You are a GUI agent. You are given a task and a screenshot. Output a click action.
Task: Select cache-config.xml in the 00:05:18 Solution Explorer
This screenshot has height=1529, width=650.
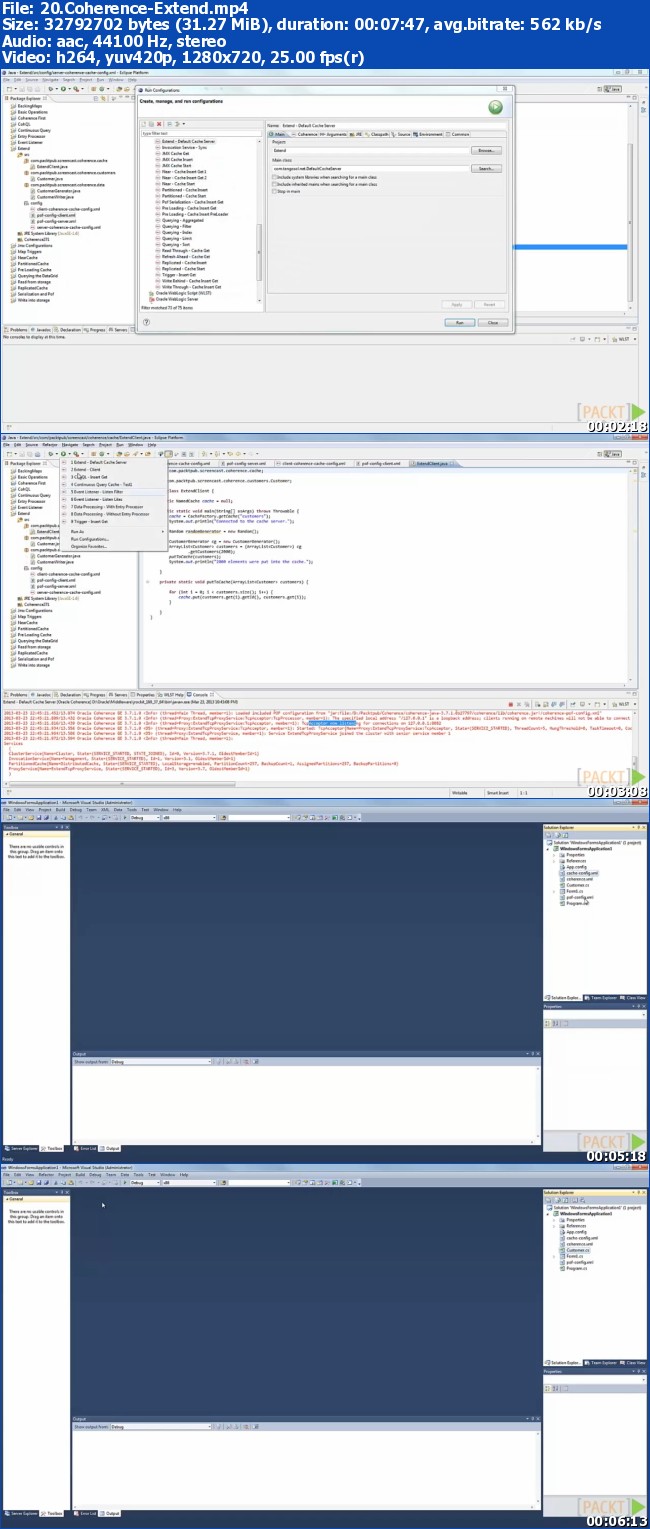tap(580, 873)
